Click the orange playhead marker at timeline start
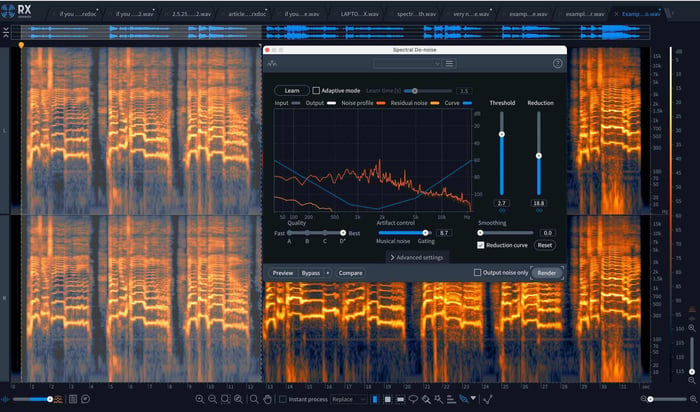700x412 pixels. [21, 45]
